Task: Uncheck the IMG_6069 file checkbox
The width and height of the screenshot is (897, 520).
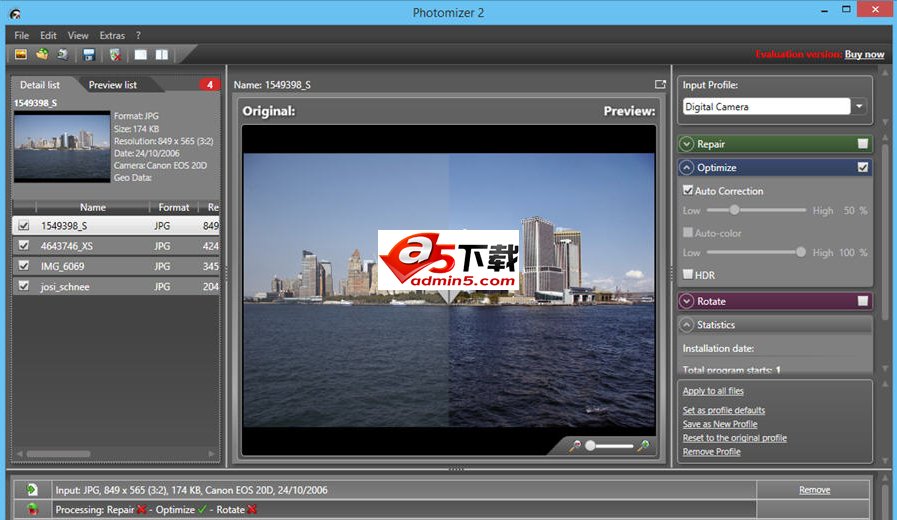Action: (x=23, y=265)
